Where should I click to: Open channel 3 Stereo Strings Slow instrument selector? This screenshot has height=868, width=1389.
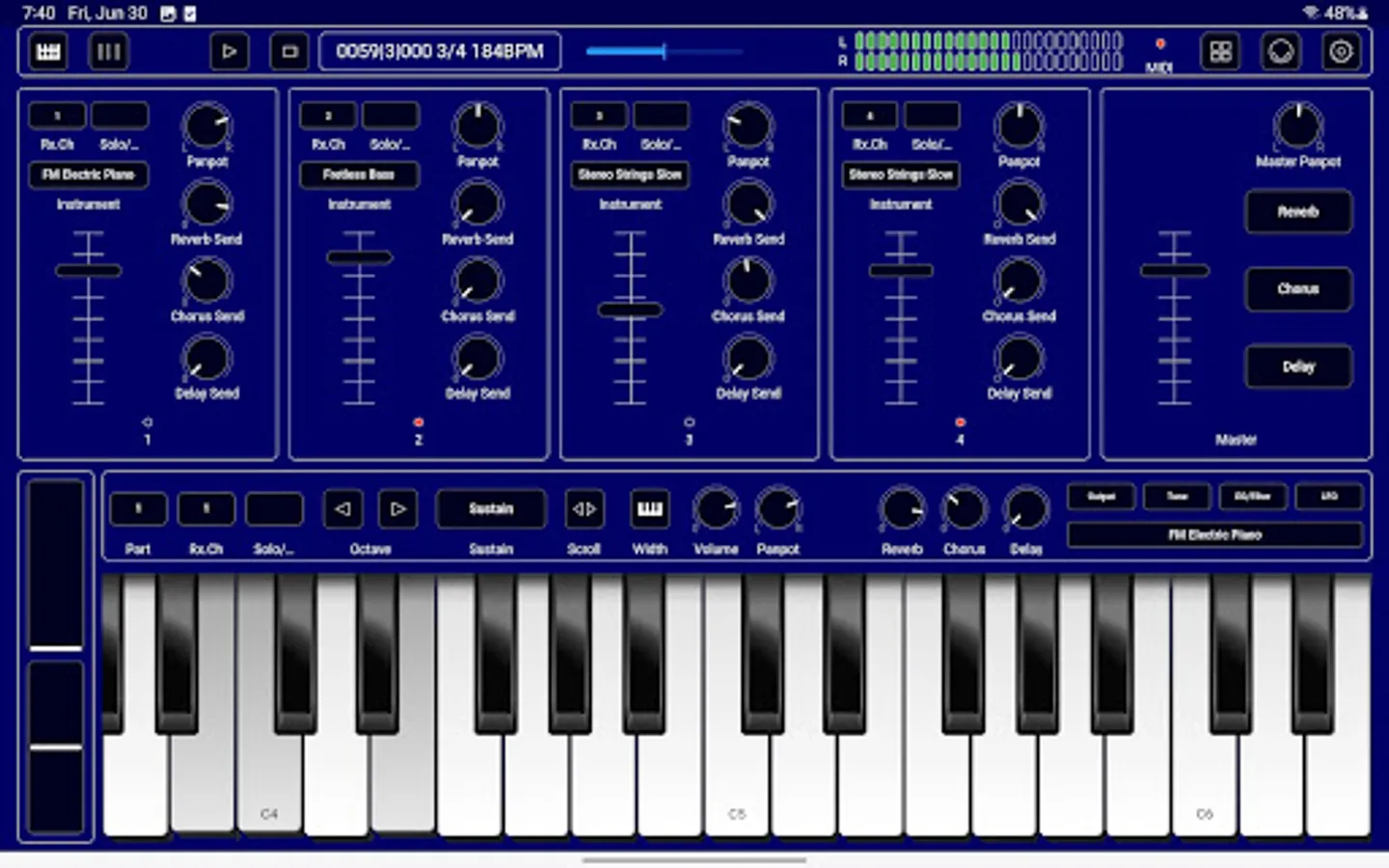[630, 175]
